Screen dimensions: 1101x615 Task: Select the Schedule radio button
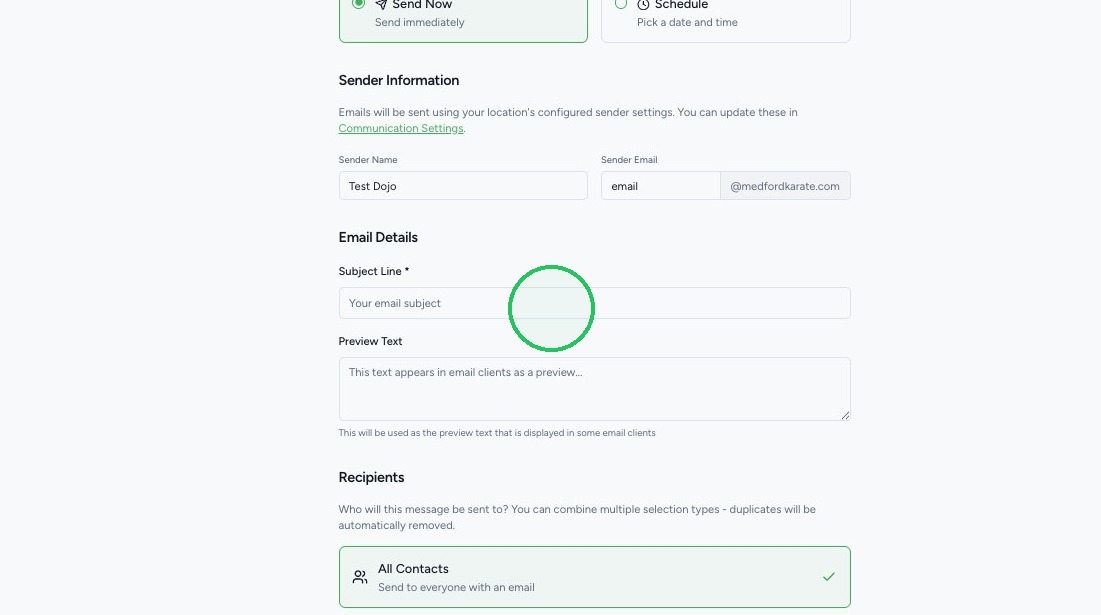[x=621, y=4]
